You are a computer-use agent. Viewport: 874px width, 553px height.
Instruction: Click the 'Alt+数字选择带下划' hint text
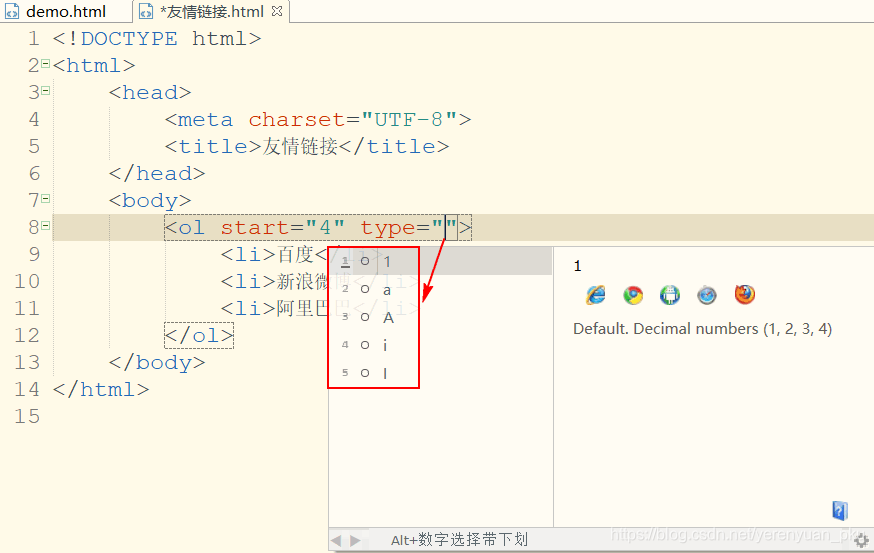pyautogui.click(x=459, y=540)
